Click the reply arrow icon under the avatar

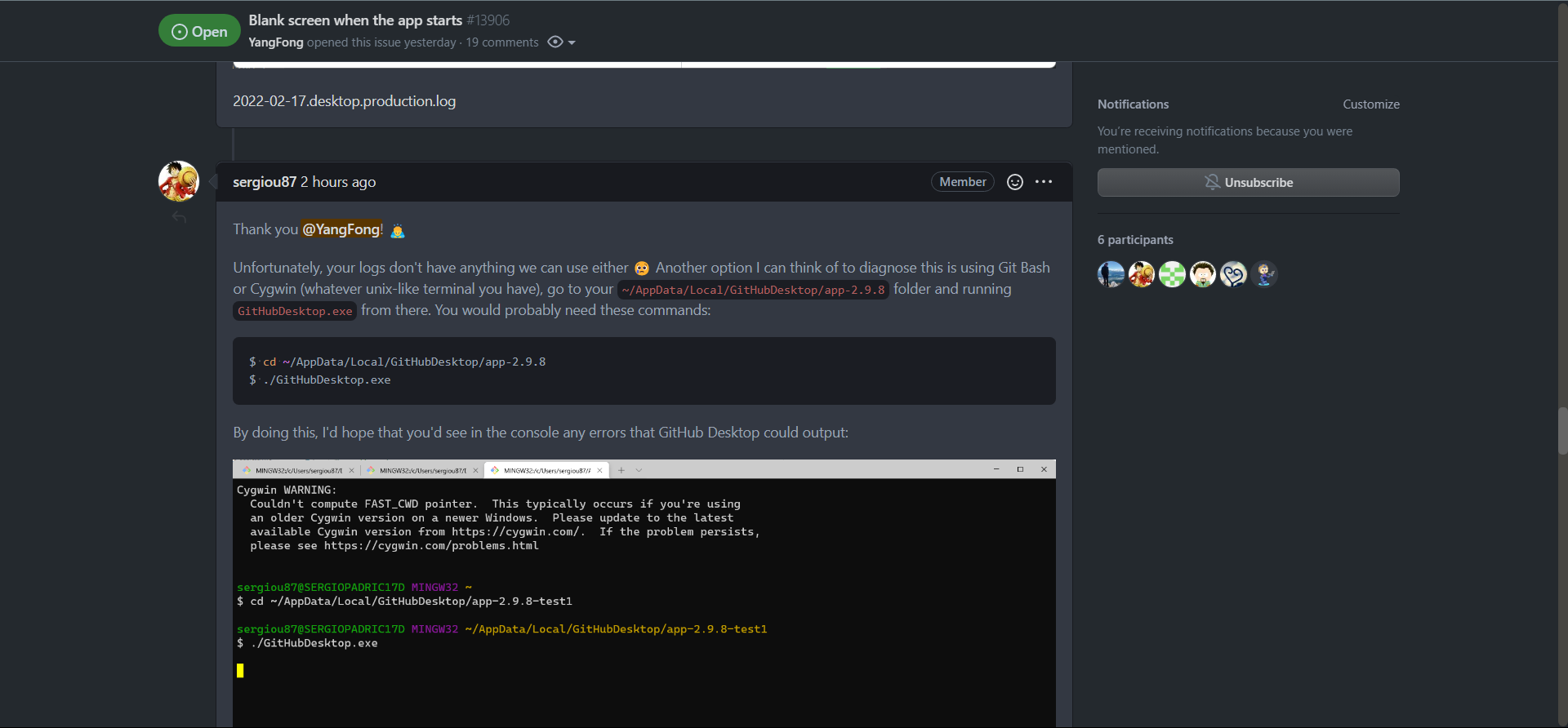pos(180,218)
